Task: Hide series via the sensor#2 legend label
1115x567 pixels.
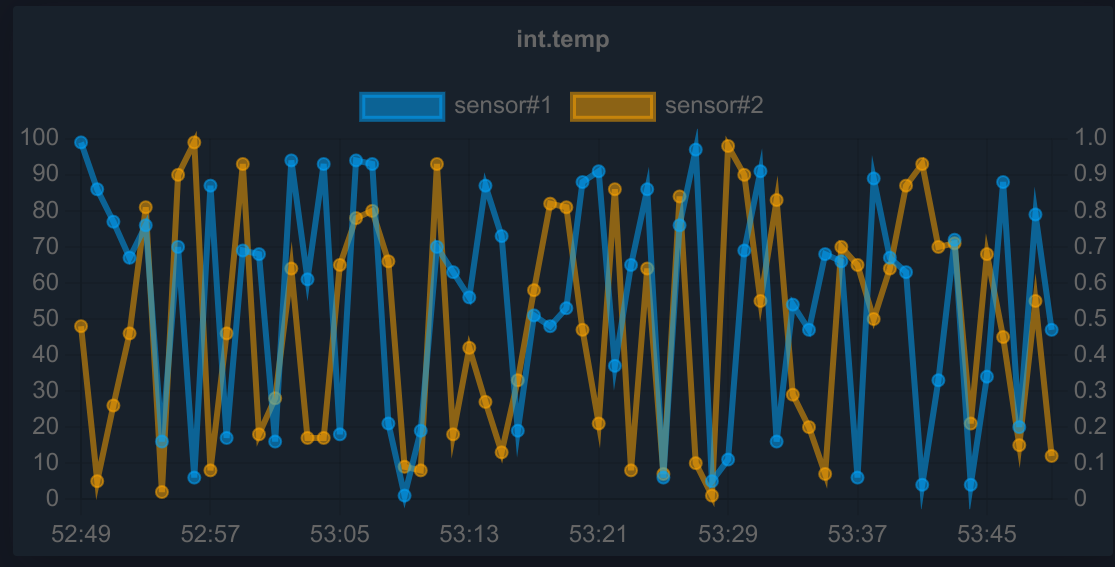Action: point(714,105)
